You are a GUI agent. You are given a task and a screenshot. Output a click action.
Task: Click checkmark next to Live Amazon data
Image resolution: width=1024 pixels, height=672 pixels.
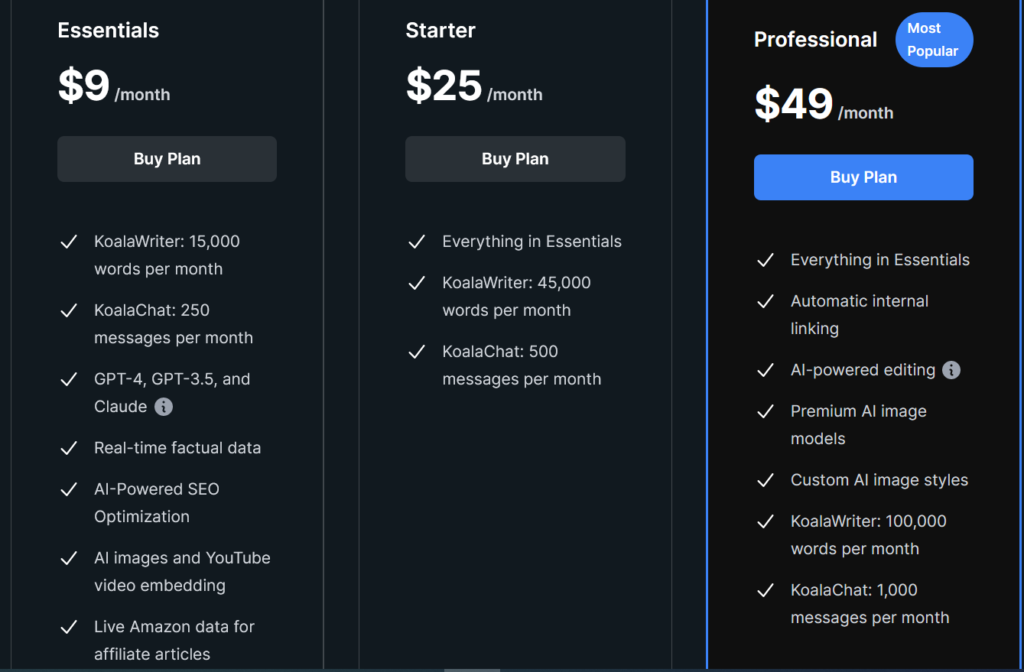click(69, 628)
